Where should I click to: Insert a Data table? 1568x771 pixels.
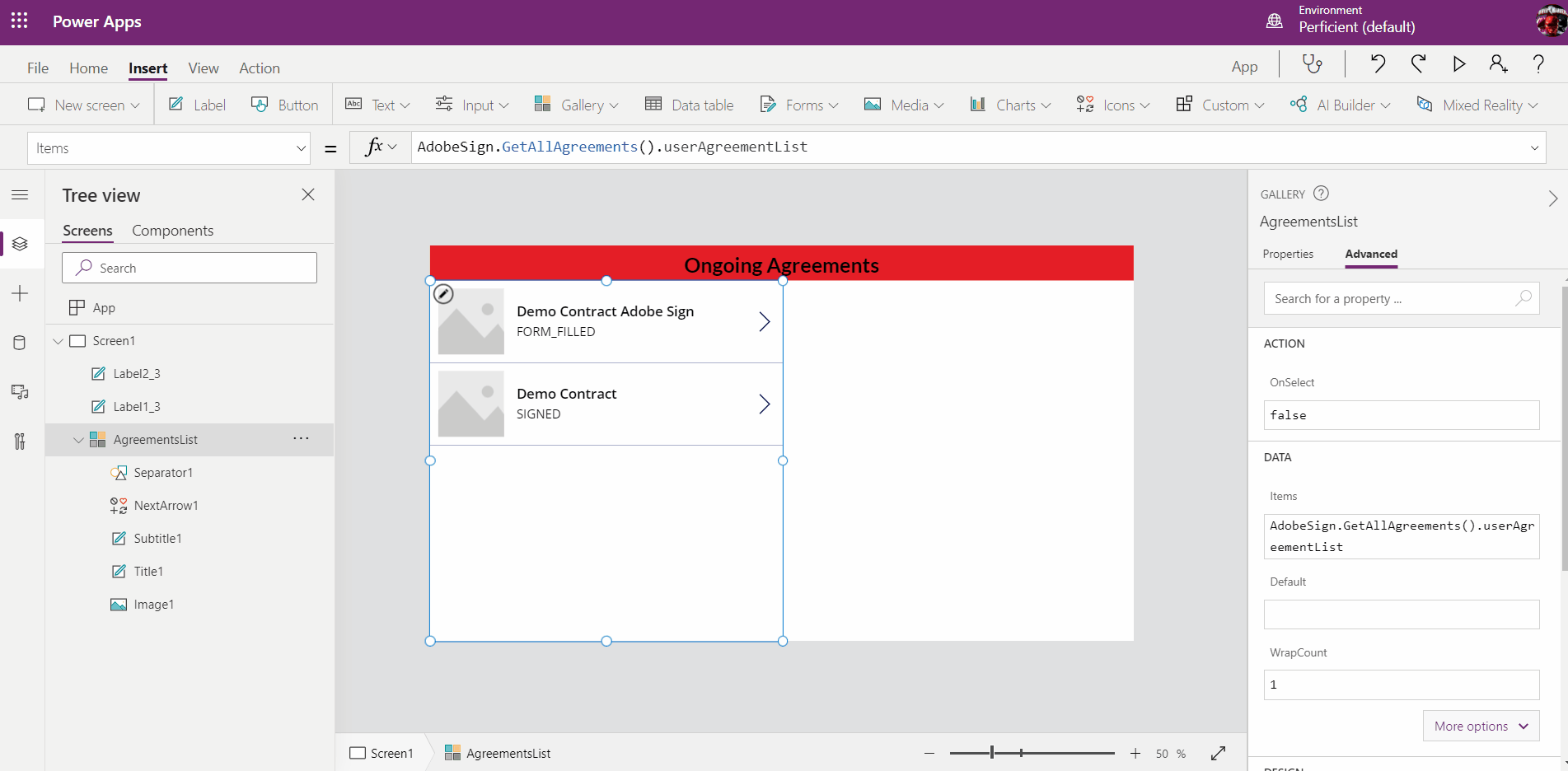[690, 105]
